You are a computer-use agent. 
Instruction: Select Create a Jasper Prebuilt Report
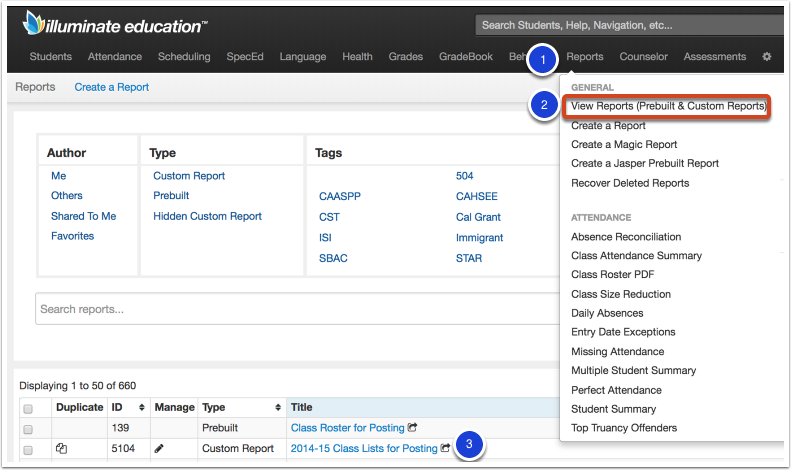coord(645,163)
